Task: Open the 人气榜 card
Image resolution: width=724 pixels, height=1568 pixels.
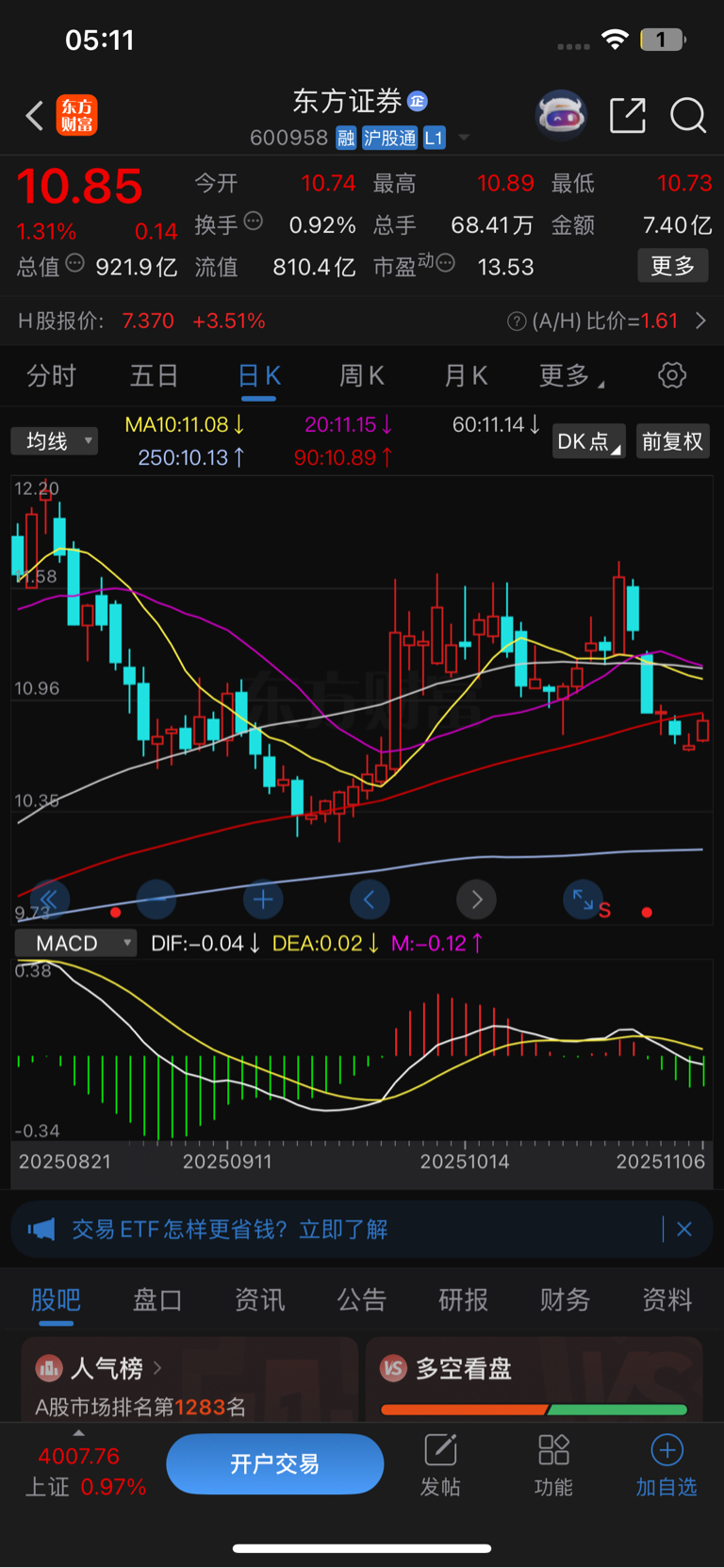Action: [x=189, y=1379]
